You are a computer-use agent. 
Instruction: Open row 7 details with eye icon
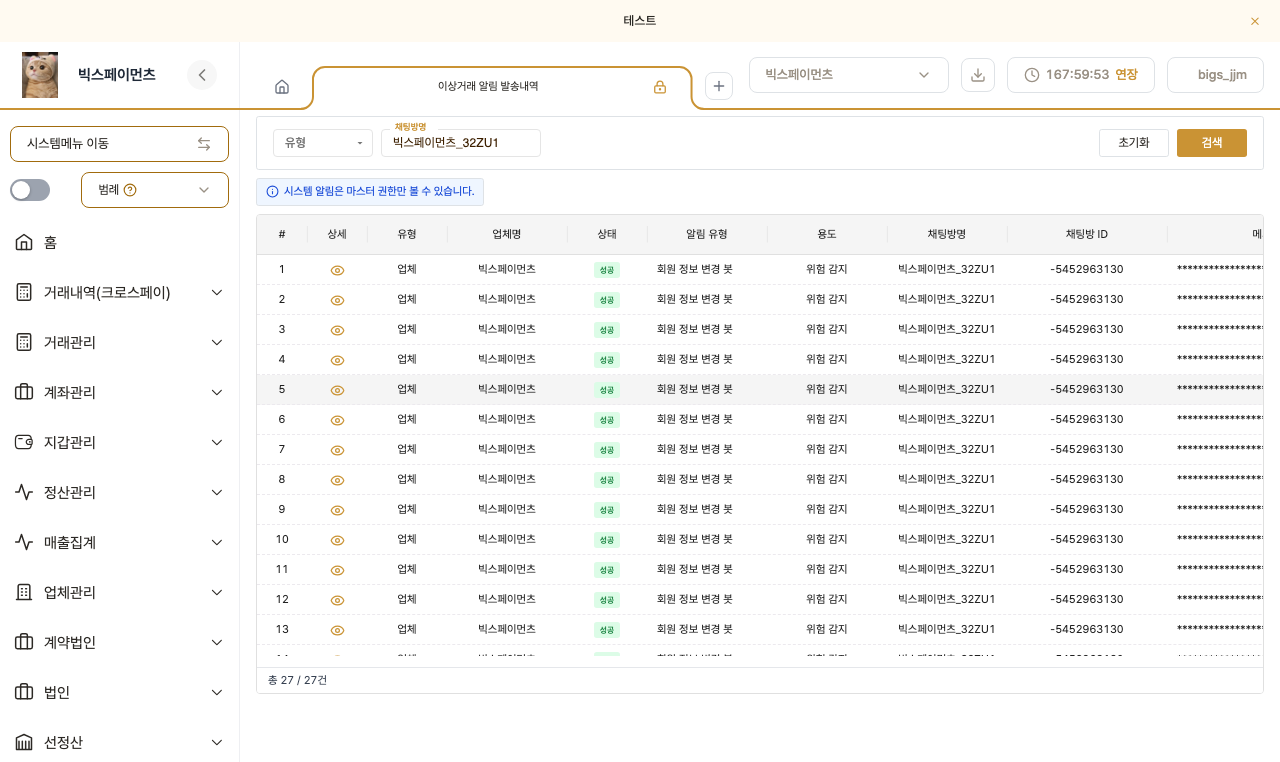tap(337, 450)
